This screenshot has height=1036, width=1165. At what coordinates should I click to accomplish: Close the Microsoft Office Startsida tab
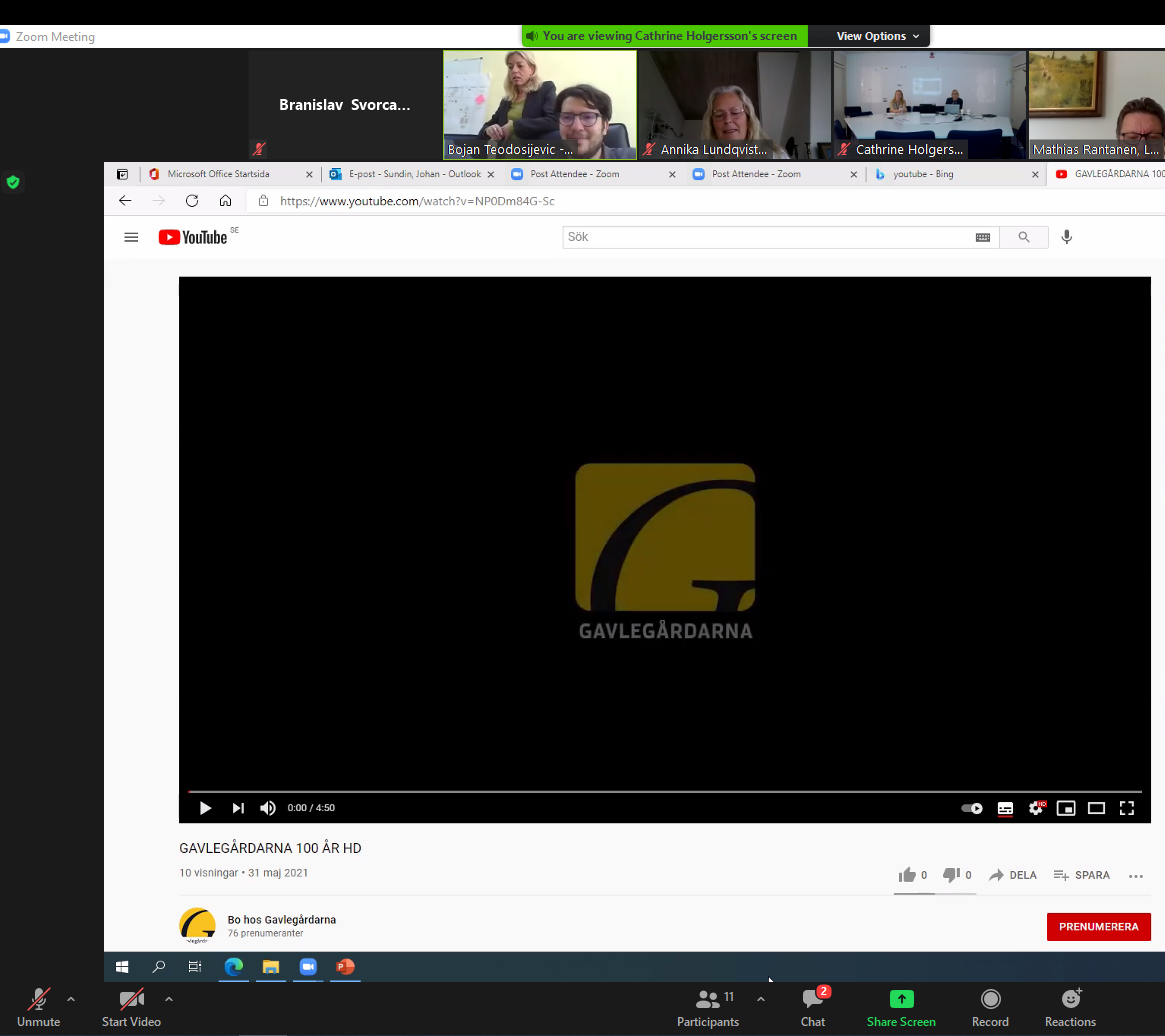point(309,175)
